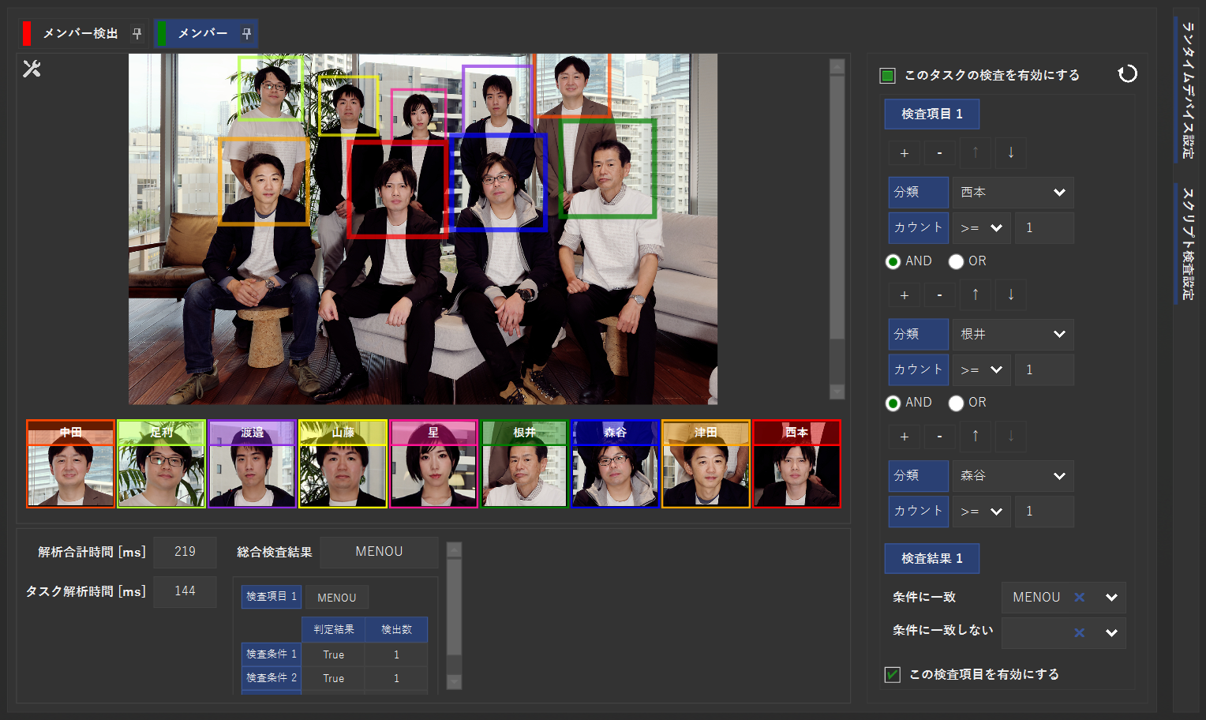
Task: Expand the 条件に一致しない dropdown arrow
Action: [1111, 633]
